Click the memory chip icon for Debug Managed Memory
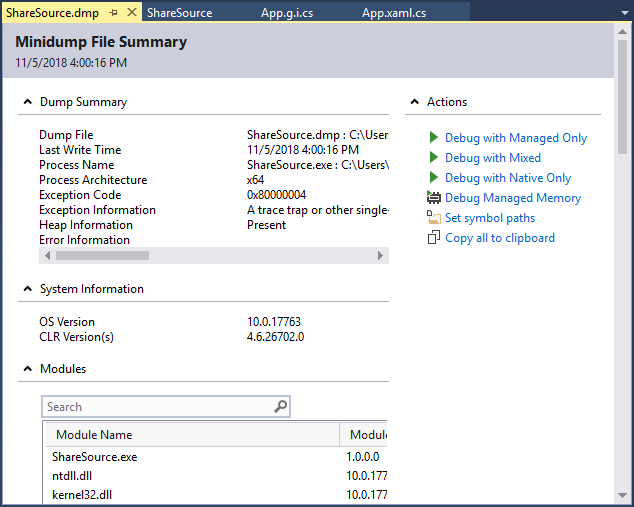 [x=434, y=198]
